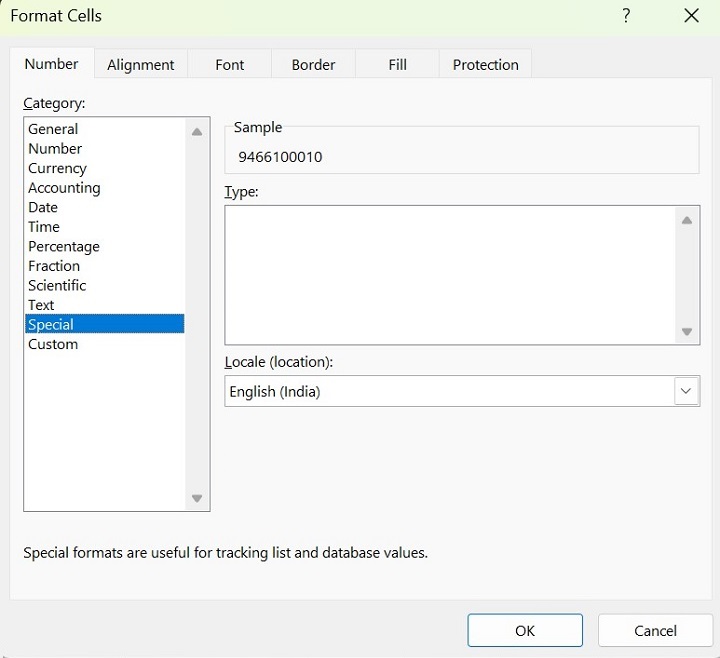Open the English (India) locale combo box

[449, 391]
